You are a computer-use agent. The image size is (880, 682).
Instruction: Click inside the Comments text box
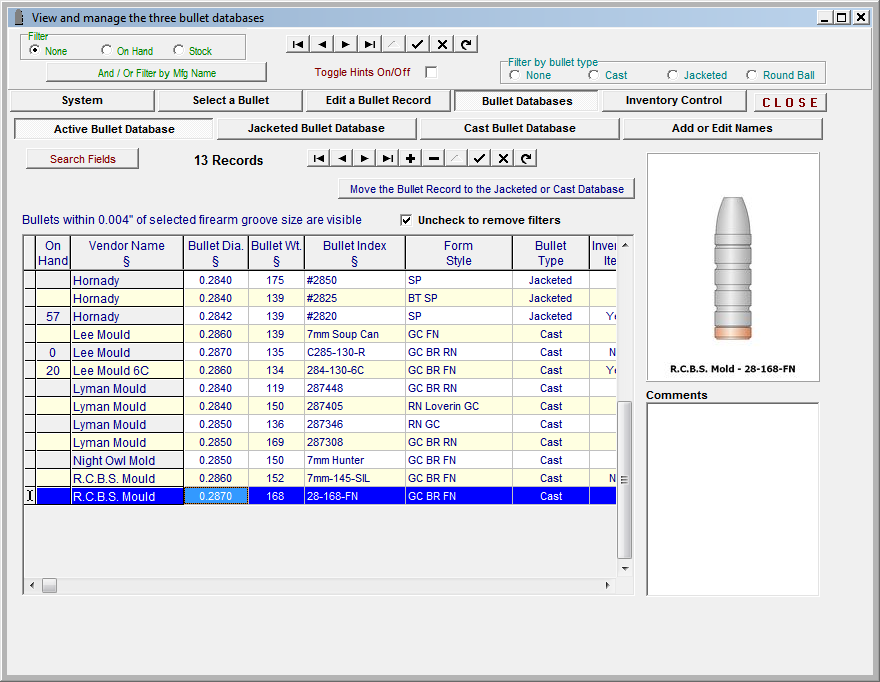732,499
